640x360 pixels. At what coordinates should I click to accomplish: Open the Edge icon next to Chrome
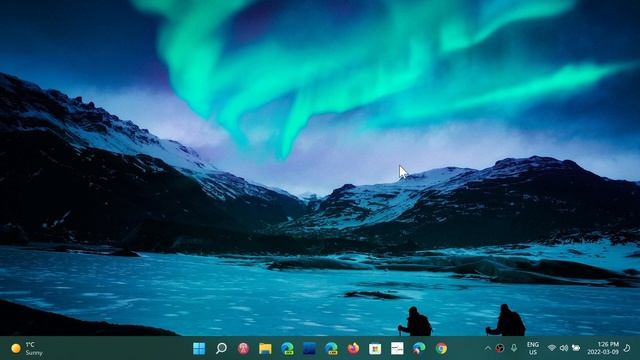coord(419,349)
